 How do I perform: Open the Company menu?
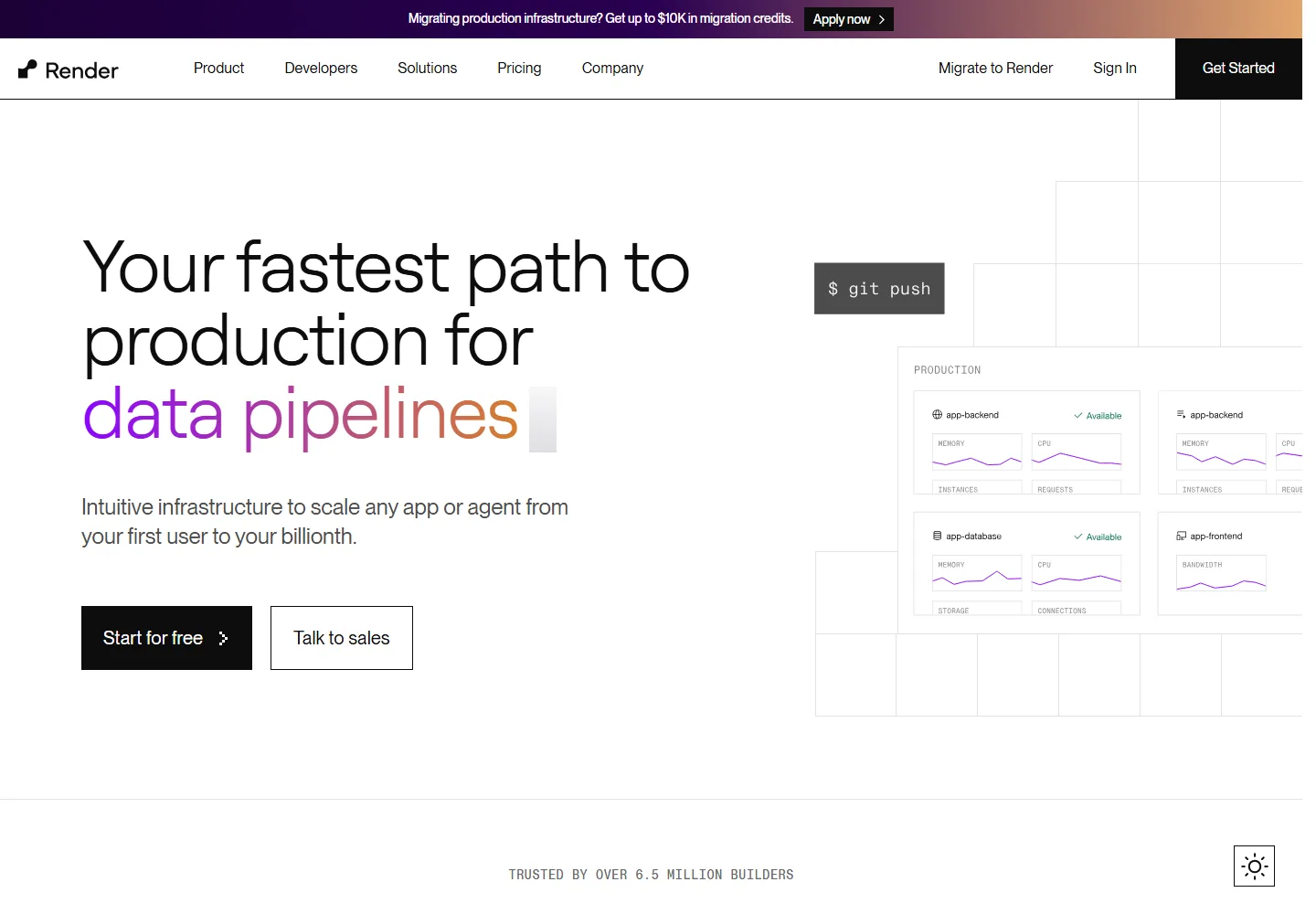[612, 69]
